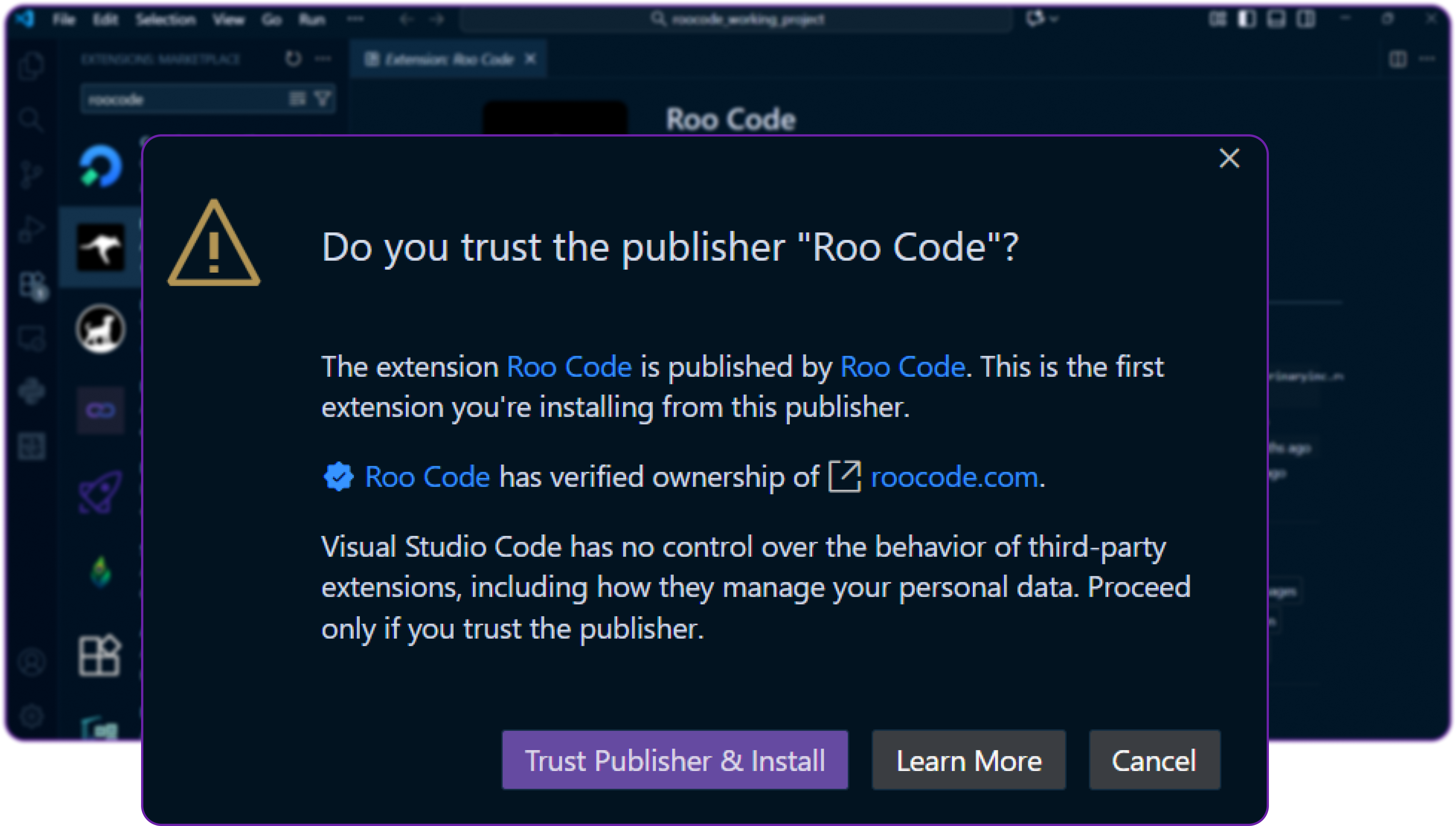
Task: Open Manage via the settings gear
Action: click(32, 716)
